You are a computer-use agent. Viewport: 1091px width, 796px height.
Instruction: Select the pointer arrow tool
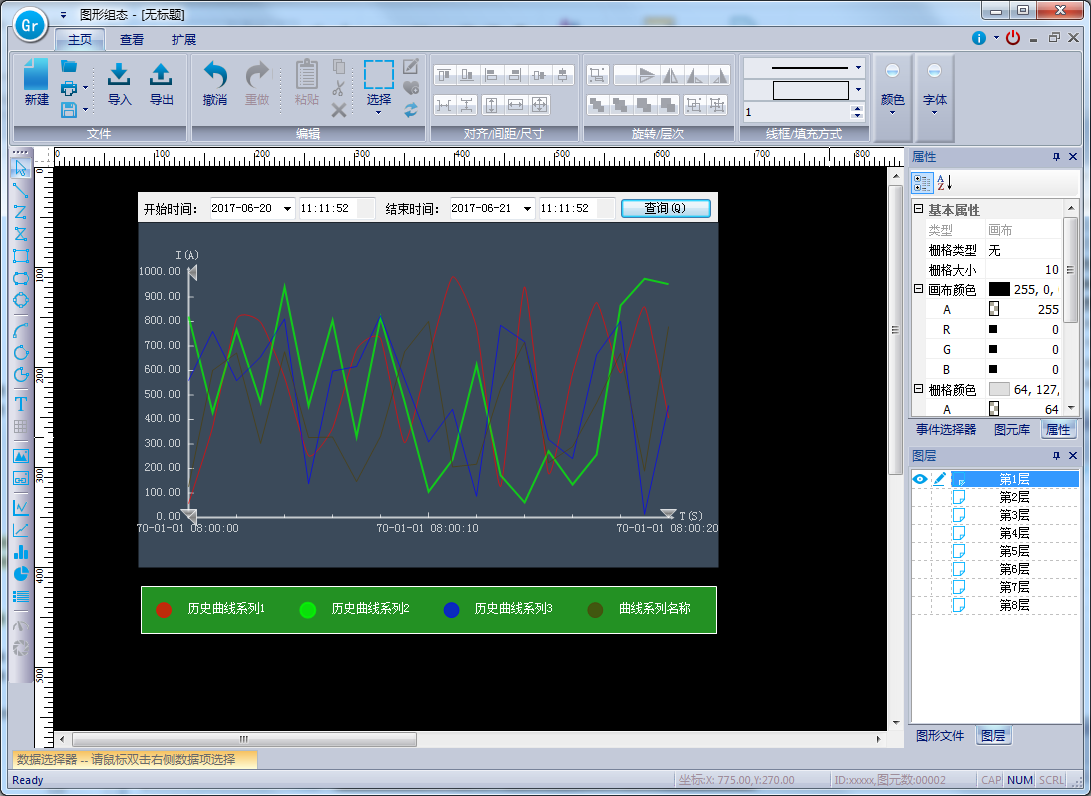pos(21,168)
